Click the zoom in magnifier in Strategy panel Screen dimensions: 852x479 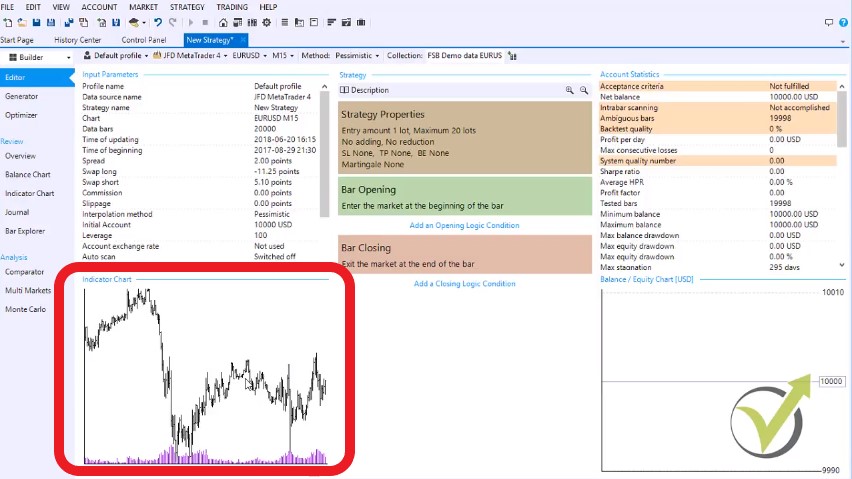point(570,90)
